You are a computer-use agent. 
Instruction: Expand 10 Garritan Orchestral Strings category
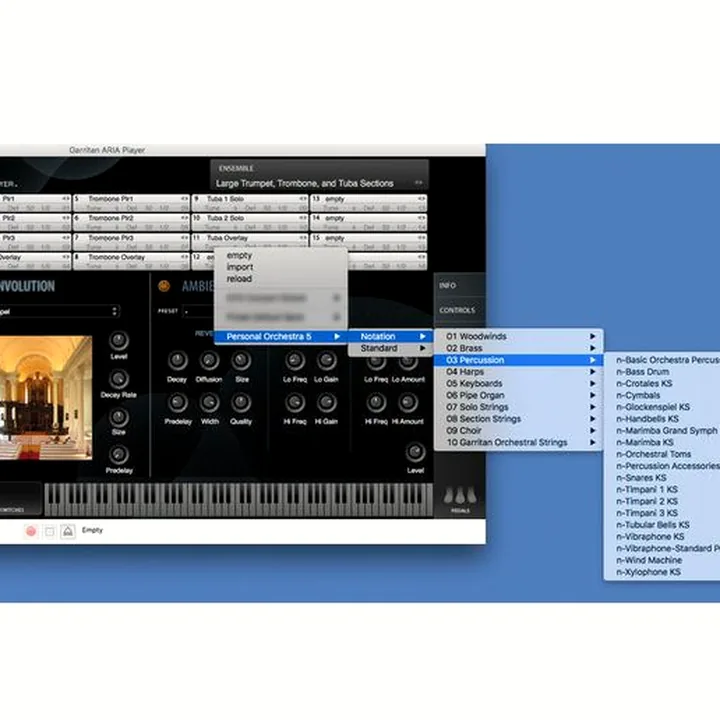point(518,443)
